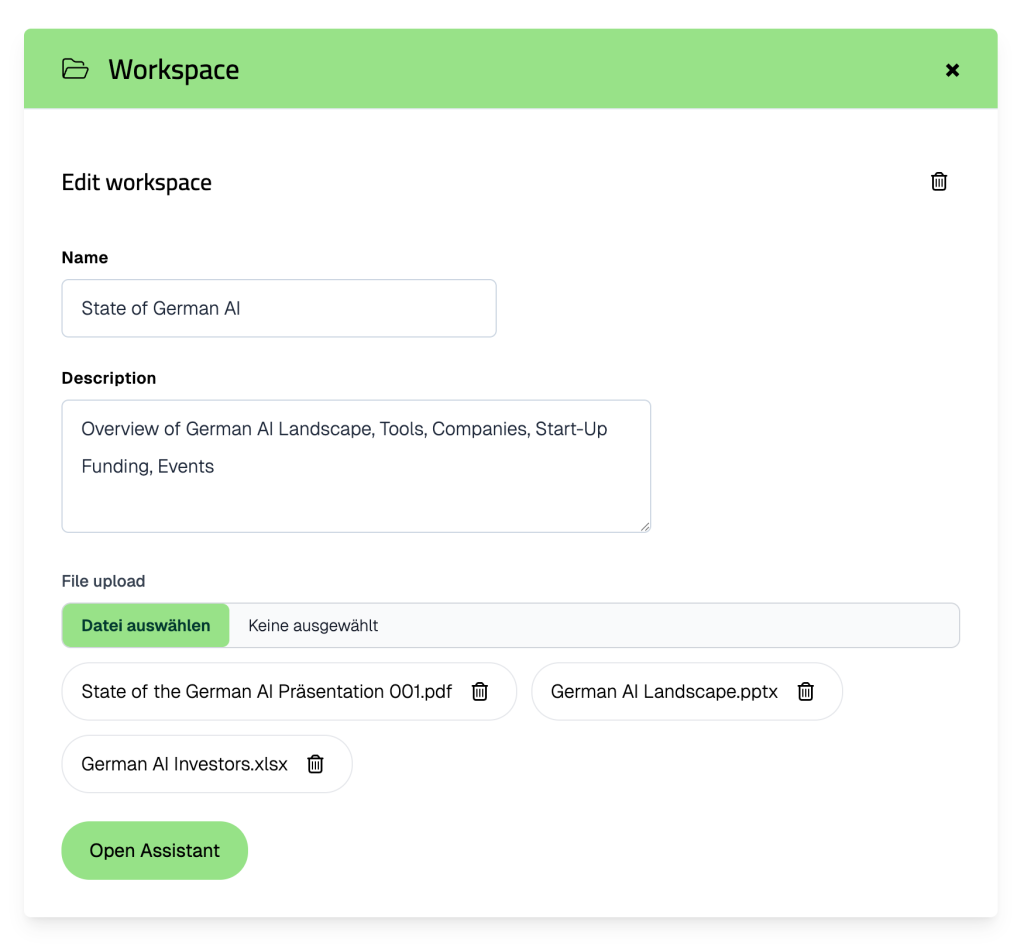Click the Description textarea resize handle
The height and width of the screenshot is (950, 1024).
[x=645, y=527]
